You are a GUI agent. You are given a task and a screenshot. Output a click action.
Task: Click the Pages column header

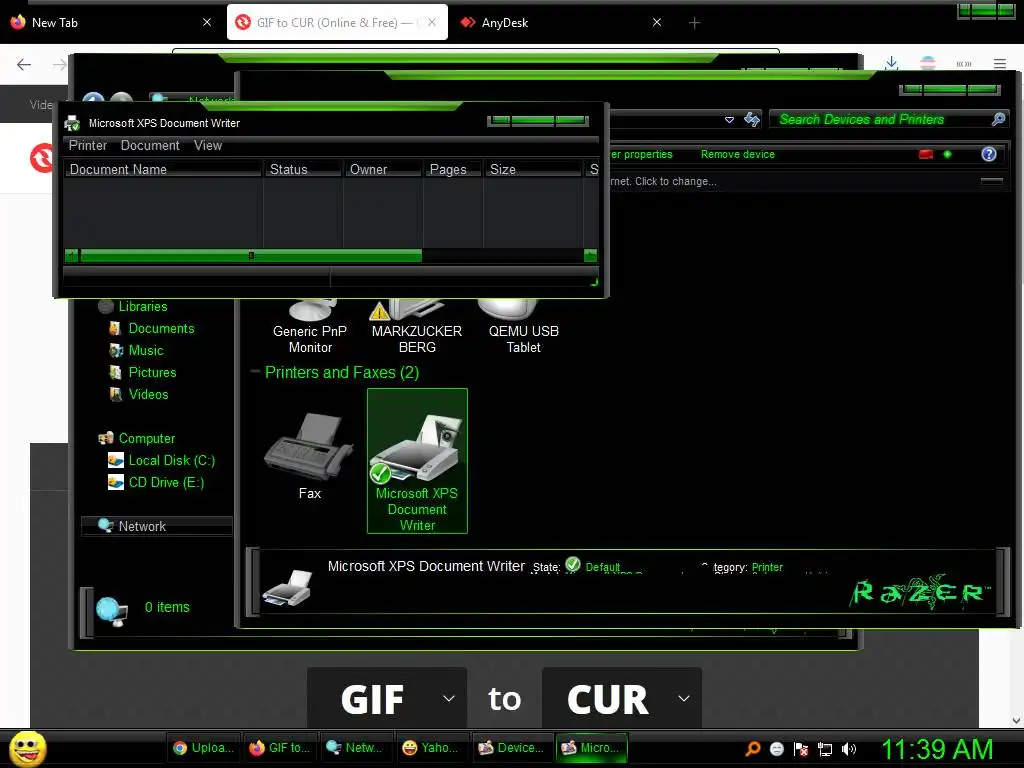[x=453, y=169]
